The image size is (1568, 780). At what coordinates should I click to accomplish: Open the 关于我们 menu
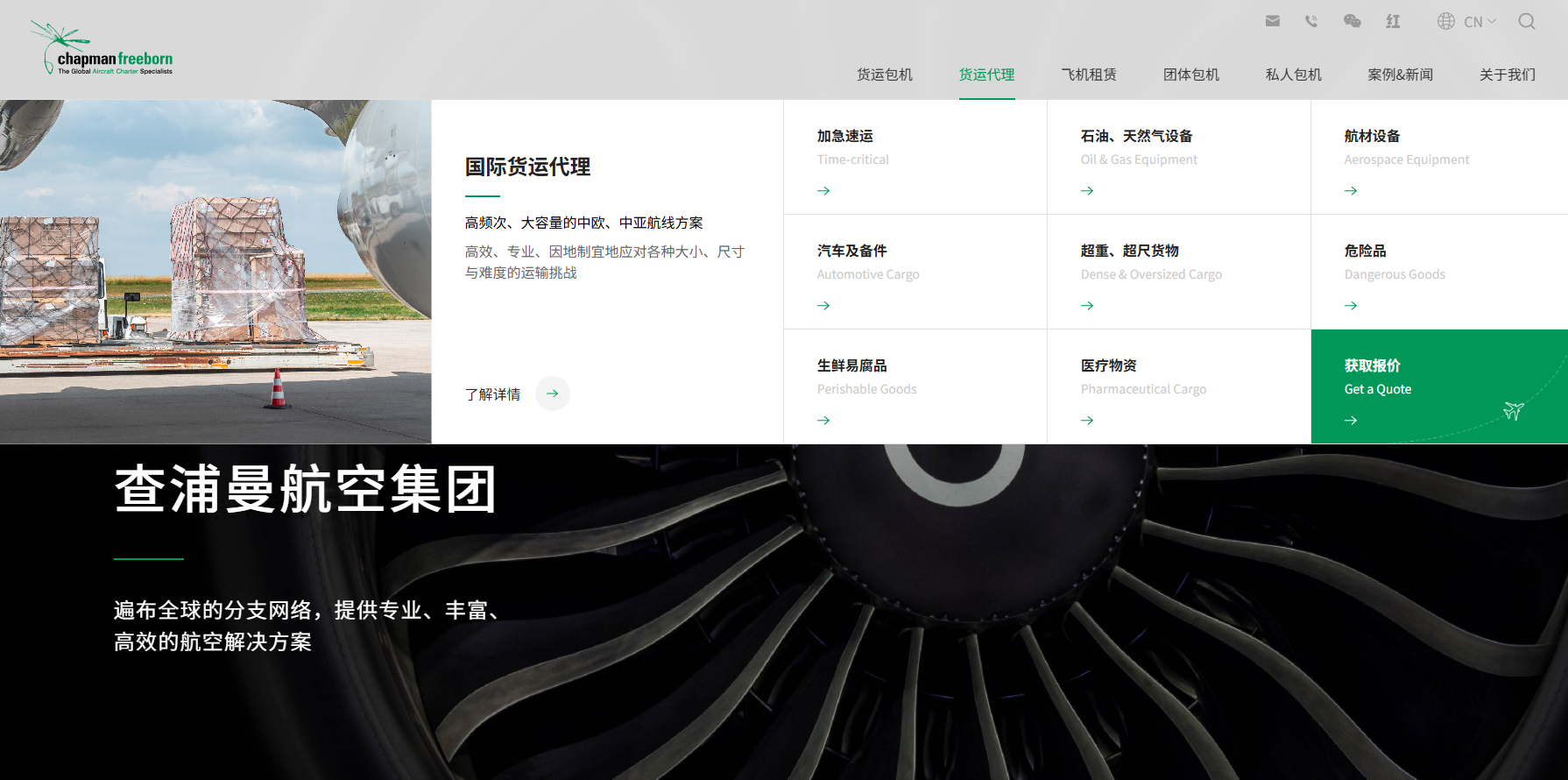click(x=1507, y=74)
